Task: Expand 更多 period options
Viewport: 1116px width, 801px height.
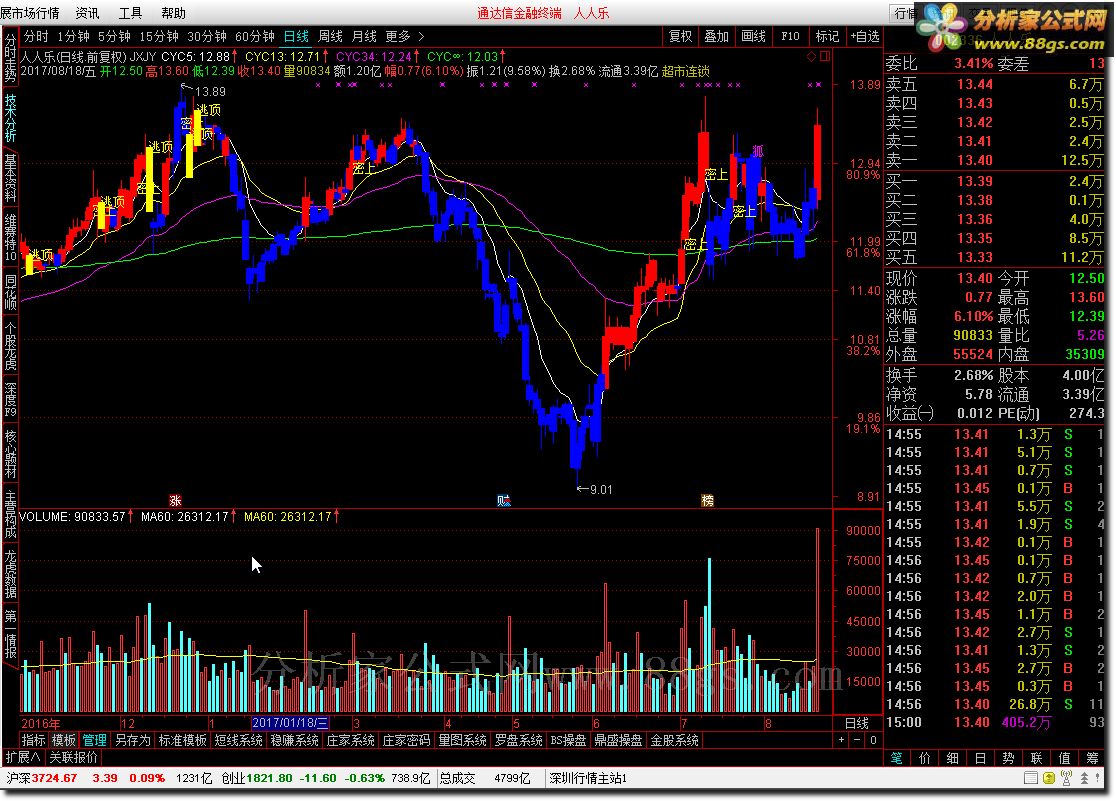Action: point(398,36)
